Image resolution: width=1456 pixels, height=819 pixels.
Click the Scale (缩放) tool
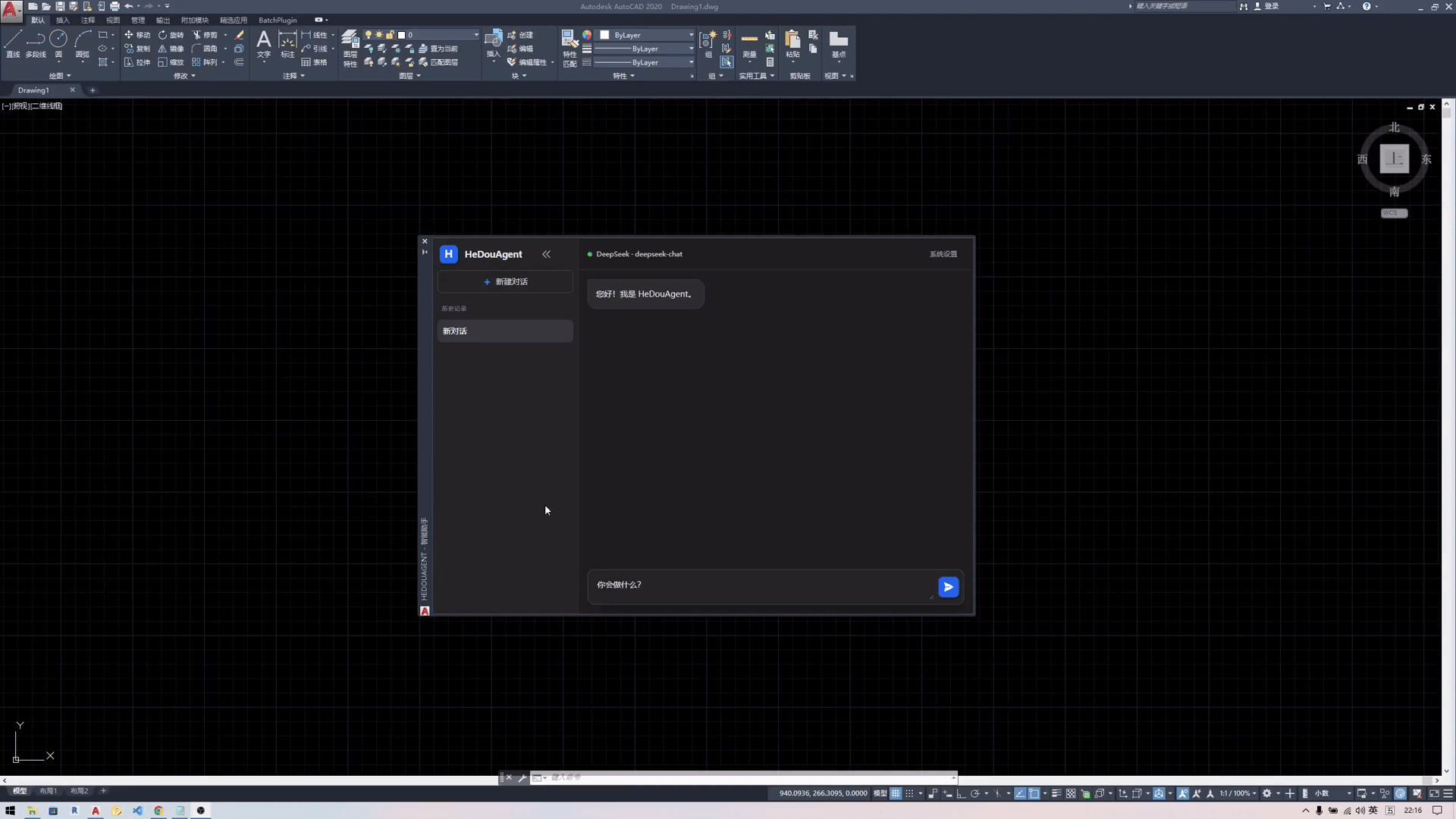tap(171, 62)
